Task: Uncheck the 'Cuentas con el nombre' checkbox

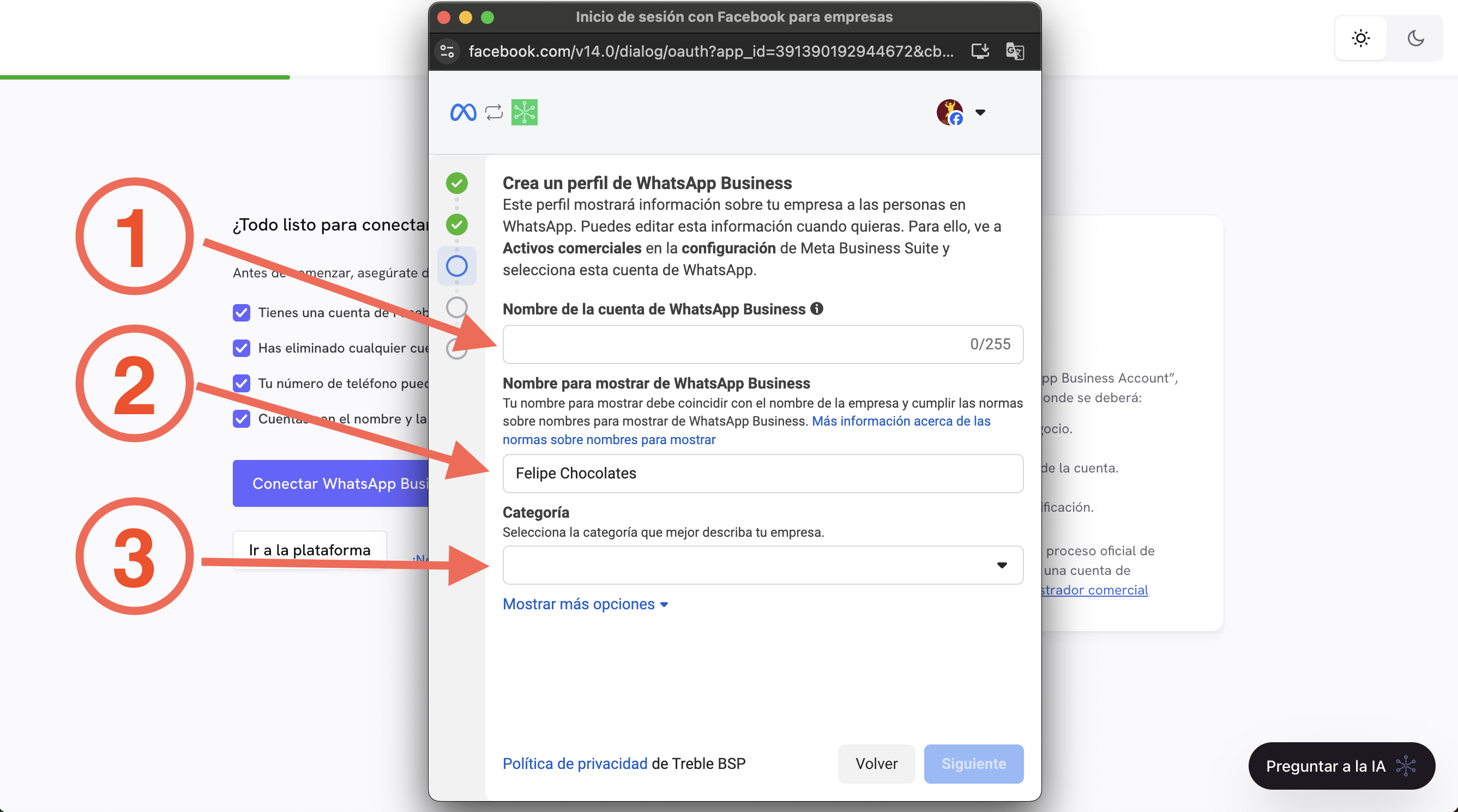Action: tap(242, 419)
